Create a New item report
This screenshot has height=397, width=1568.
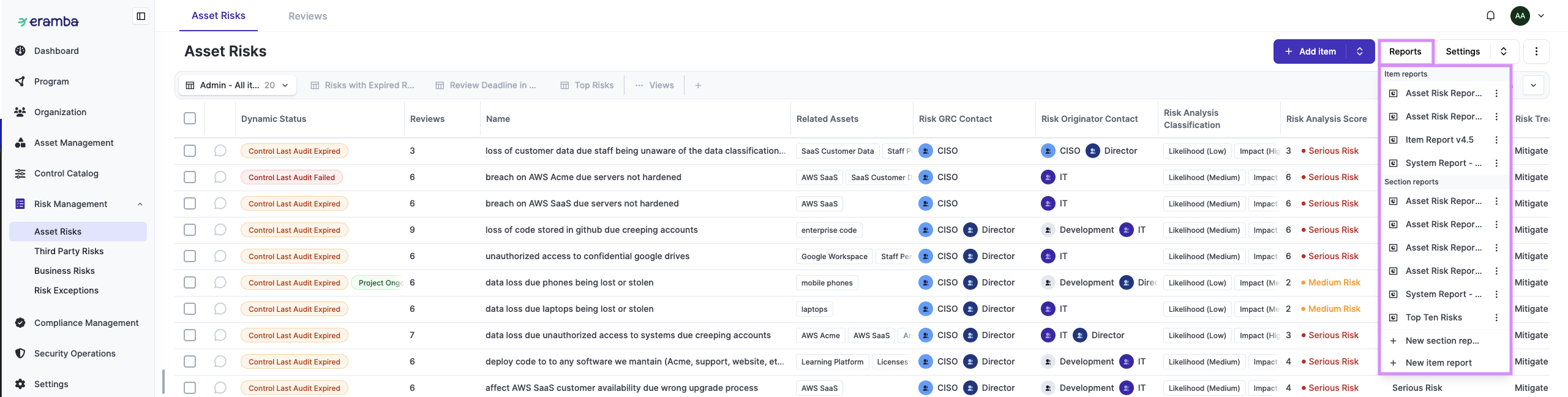click(x=1438, y=363)
